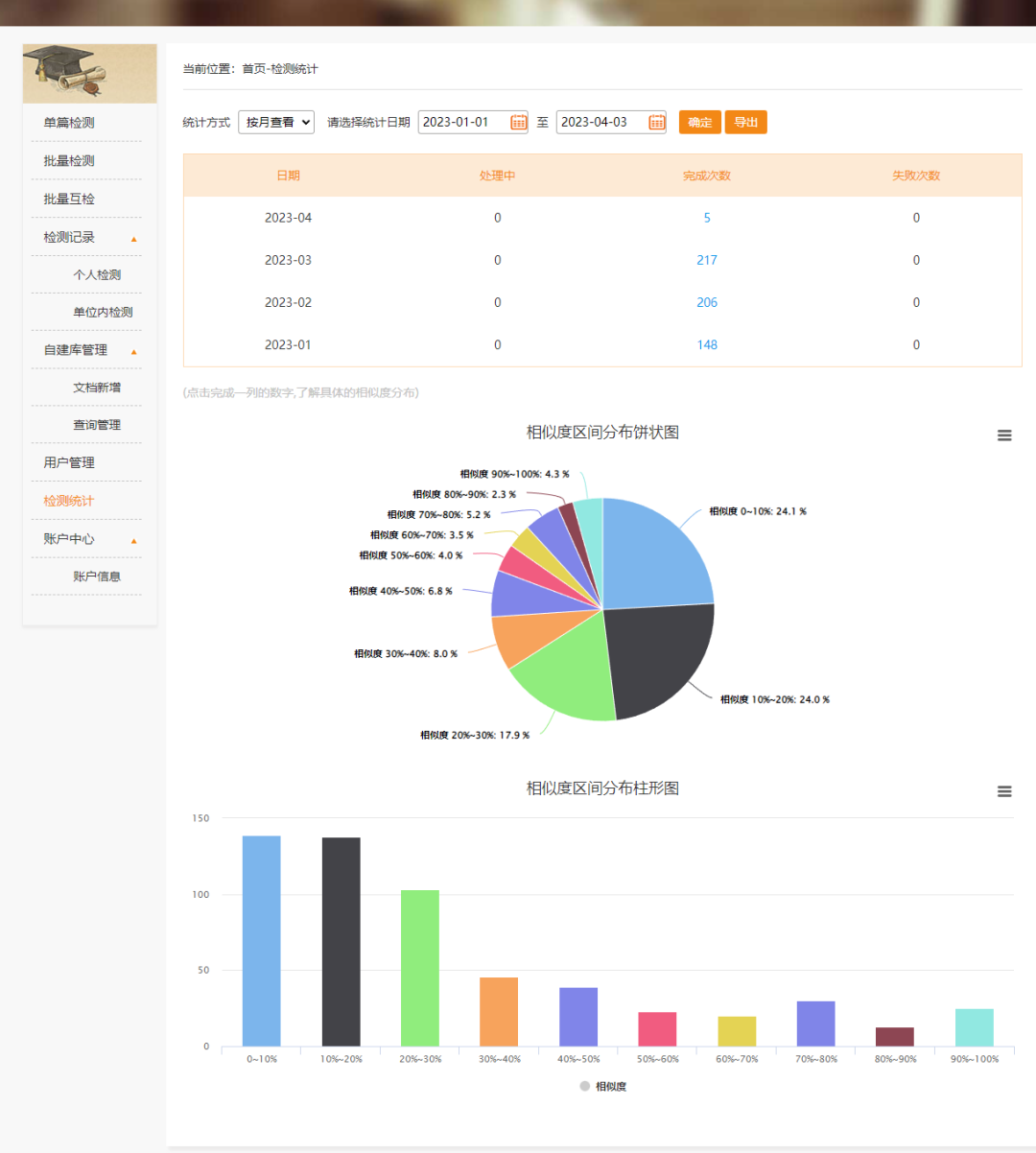Viewport: 1036px width, 1153px height.
Task: Click the 处理中 column header
Action: click(x=497, y=176)
